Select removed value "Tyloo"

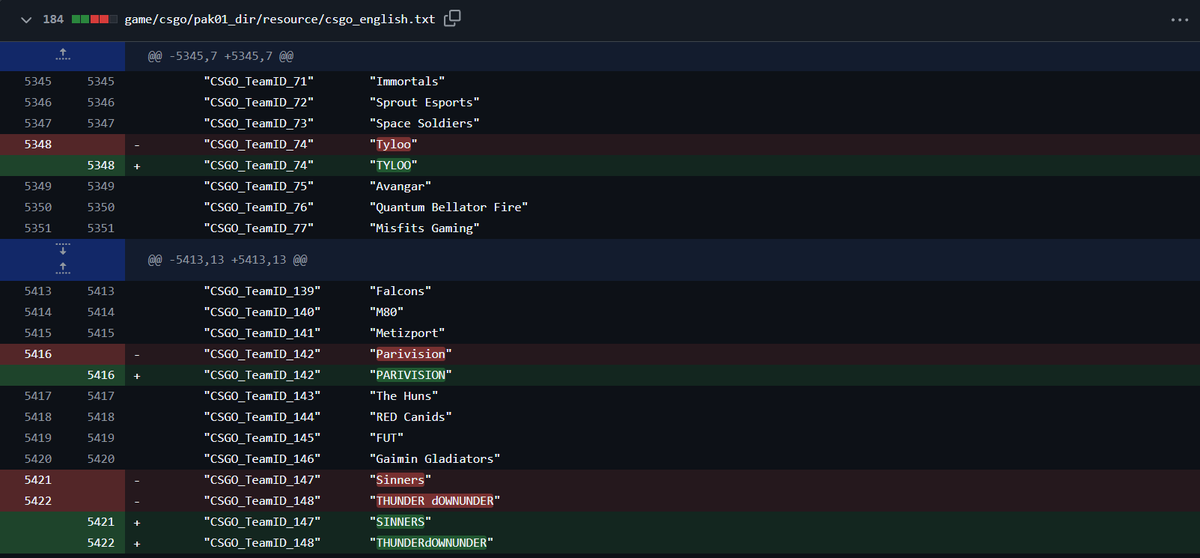point(393,144)
